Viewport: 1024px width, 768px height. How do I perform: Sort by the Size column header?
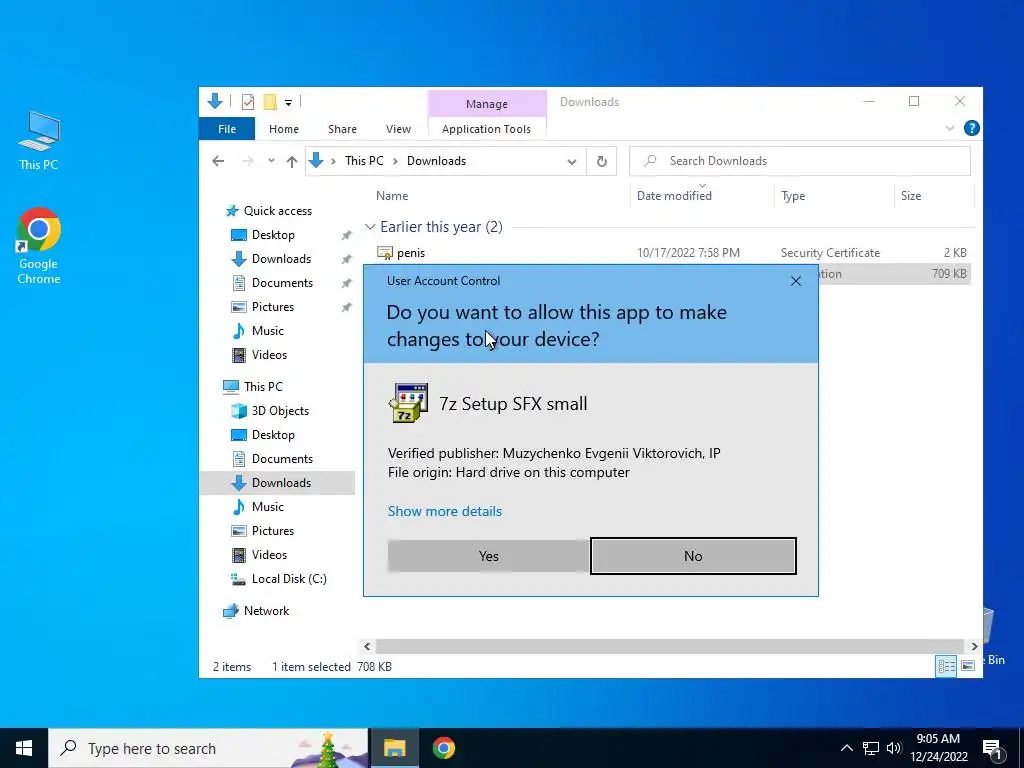coord(910,196)
